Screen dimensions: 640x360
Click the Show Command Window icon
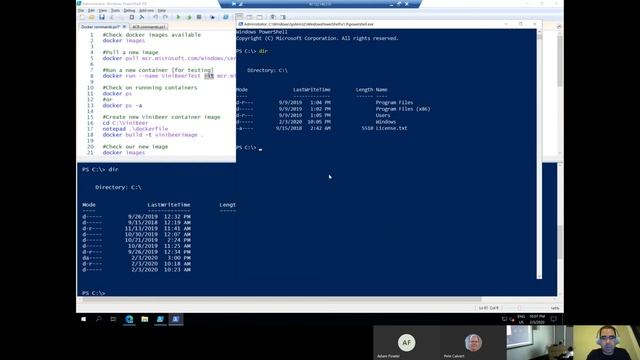point(273,17)
